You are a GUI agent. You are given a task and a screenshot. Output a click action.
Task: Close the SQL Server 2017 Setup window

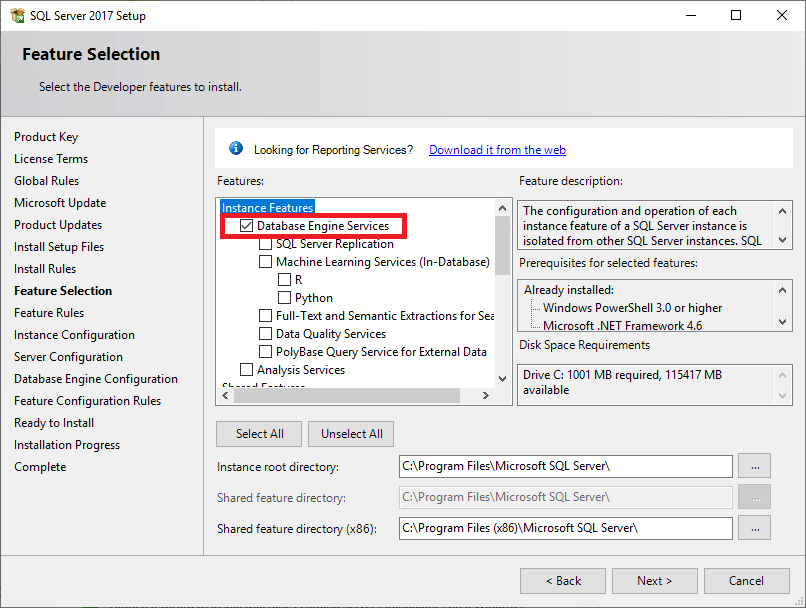pyautogui.click(x=781, y=15)
